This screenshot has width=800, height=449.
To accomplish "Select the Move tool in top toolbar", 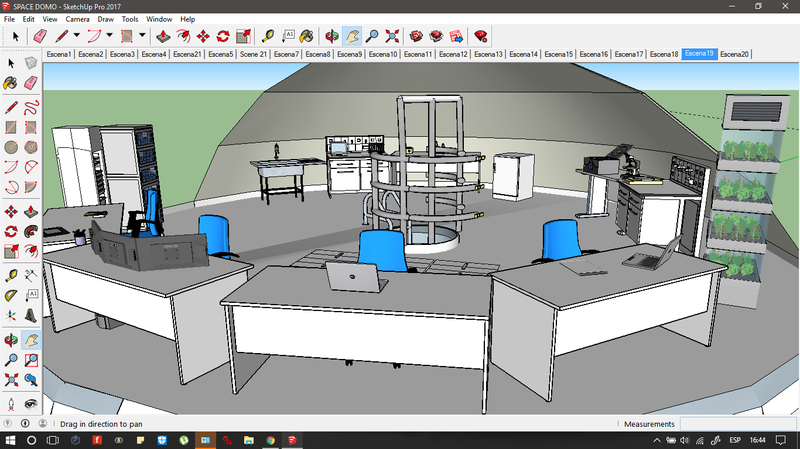I will pos(203,35).
